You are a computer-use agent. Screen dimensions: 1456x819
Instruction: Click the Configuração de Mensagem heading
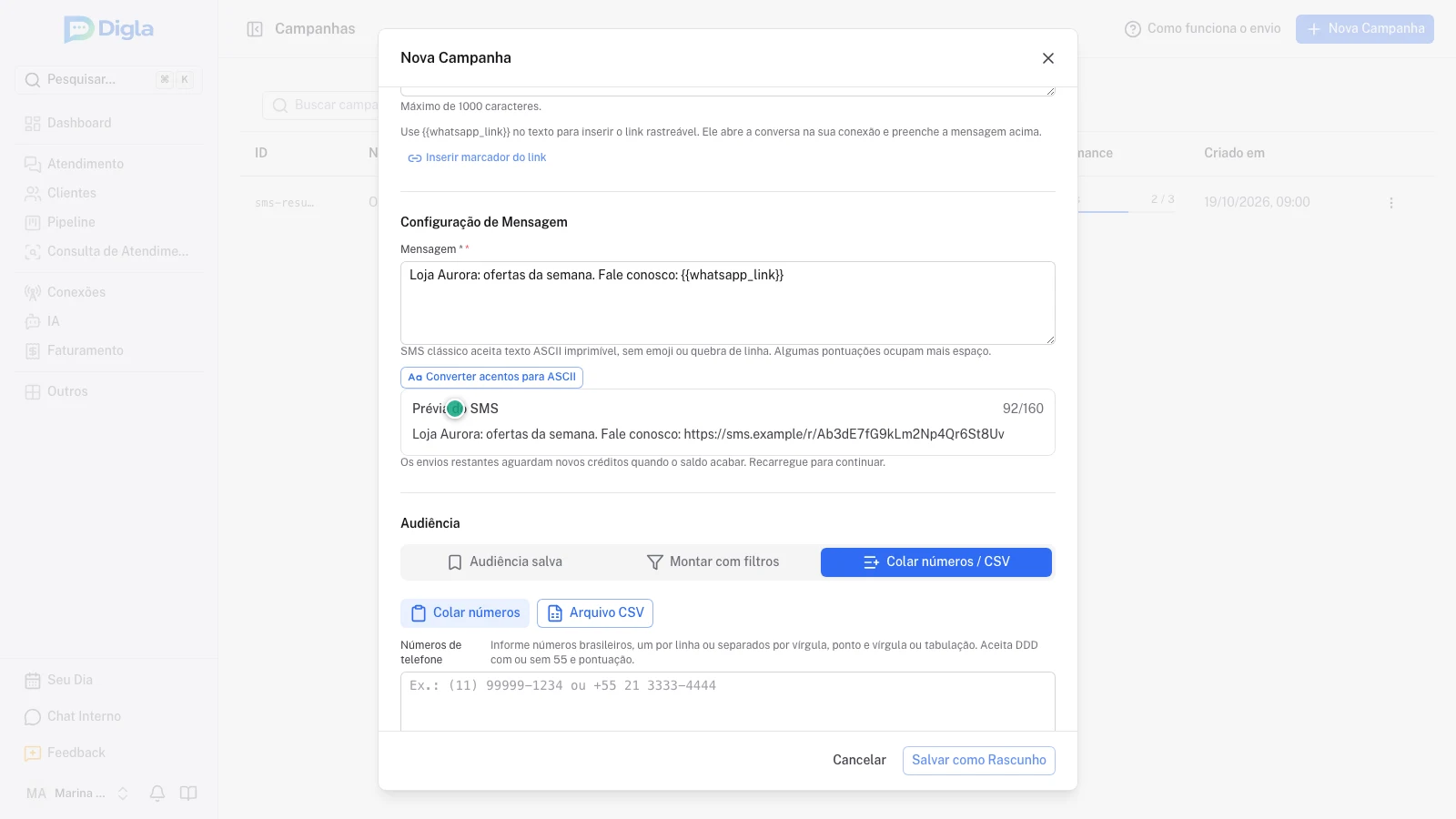484,222
